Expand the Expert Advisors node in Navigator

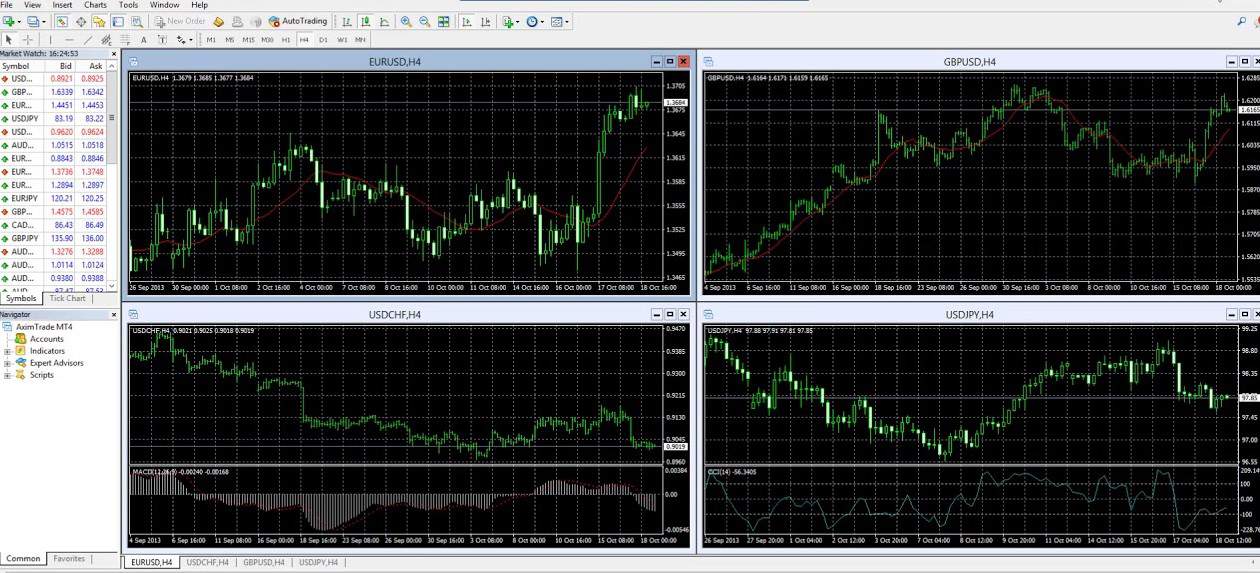point(7,363)
